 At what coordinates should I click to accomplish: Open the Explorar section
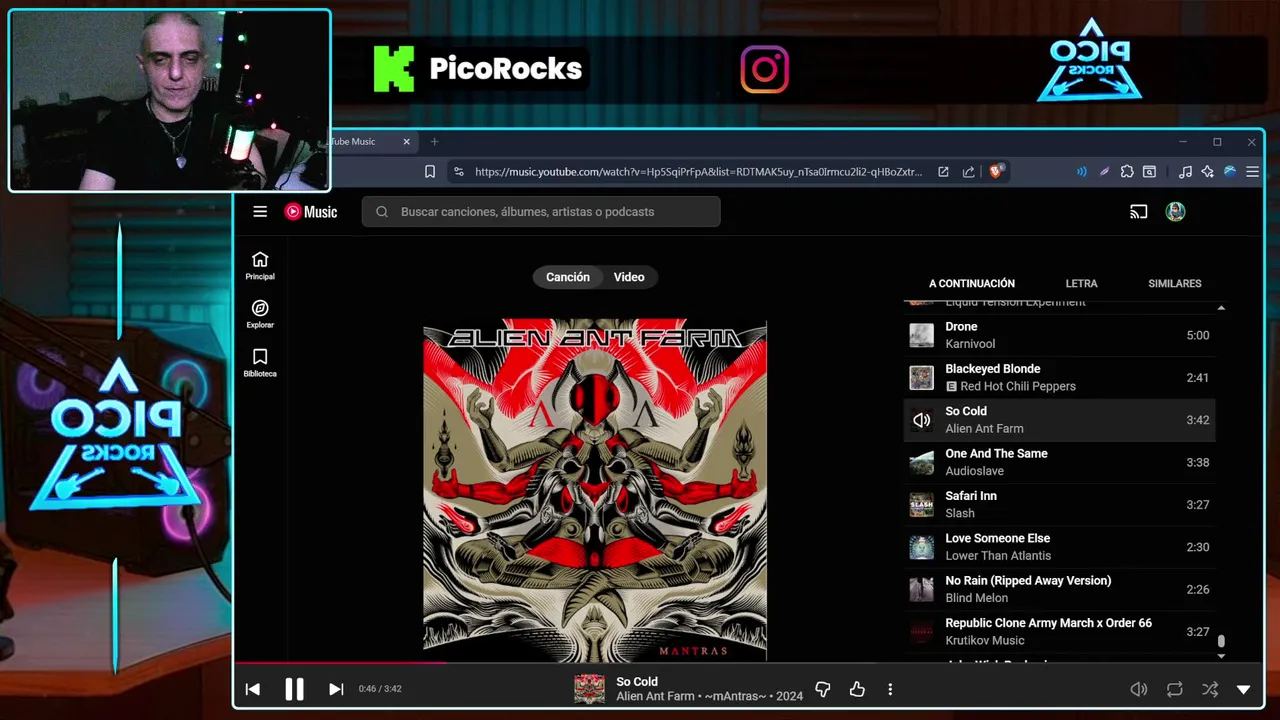pos(260,314)
